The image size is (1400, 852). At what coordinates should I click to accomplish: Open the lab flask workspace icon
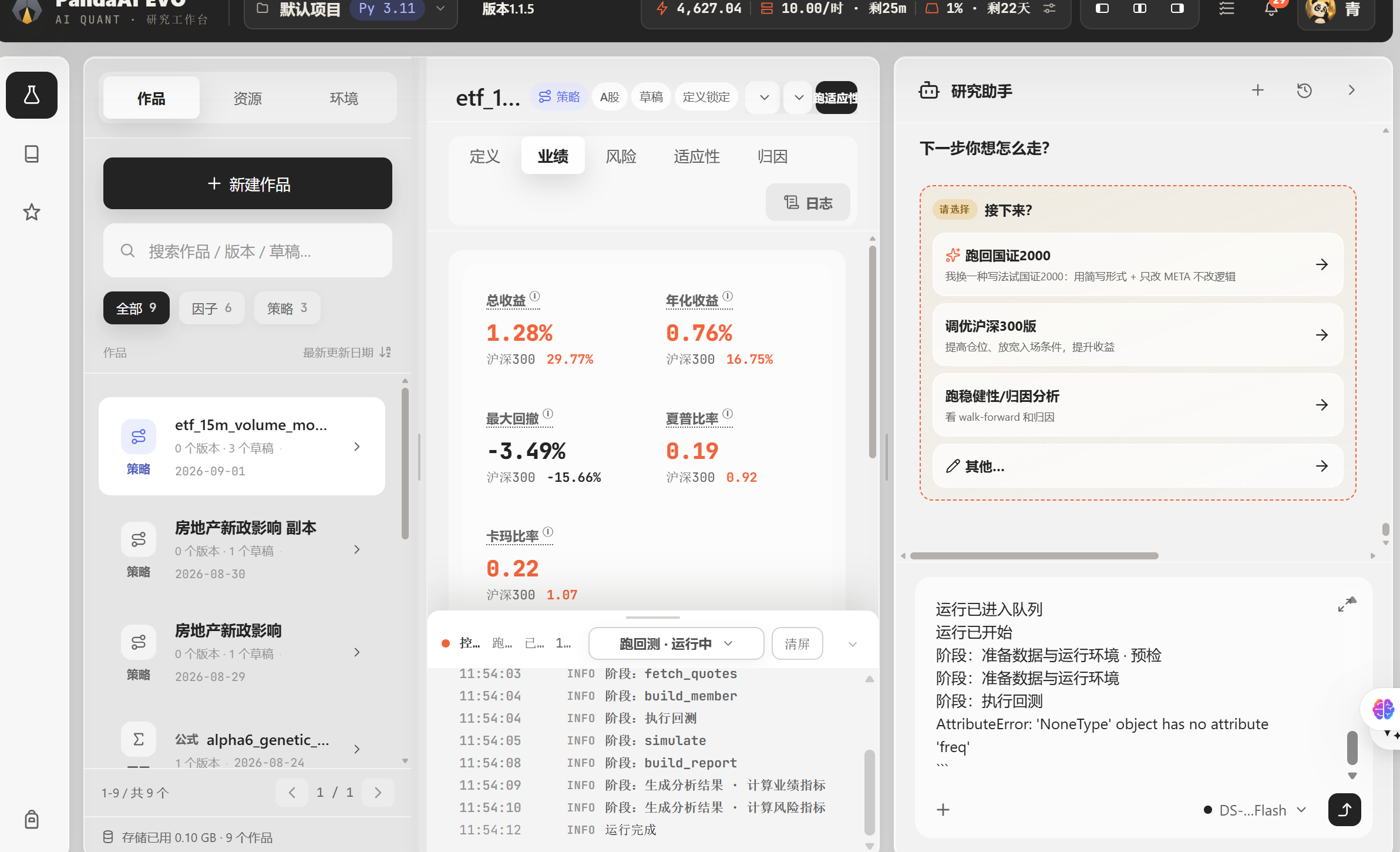[32, 95]
